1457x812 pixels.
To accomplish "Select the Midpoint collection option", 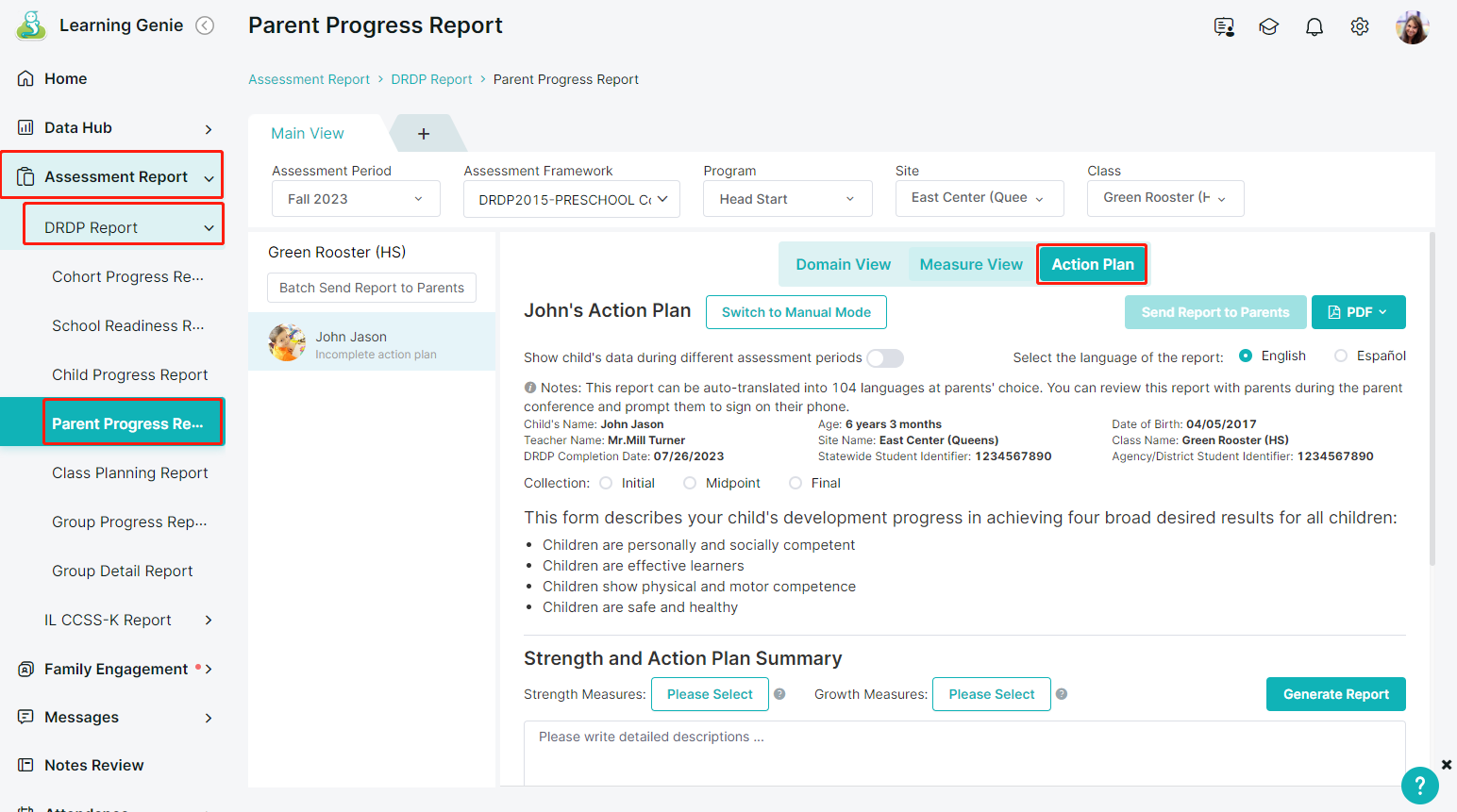I will [690, 483].
